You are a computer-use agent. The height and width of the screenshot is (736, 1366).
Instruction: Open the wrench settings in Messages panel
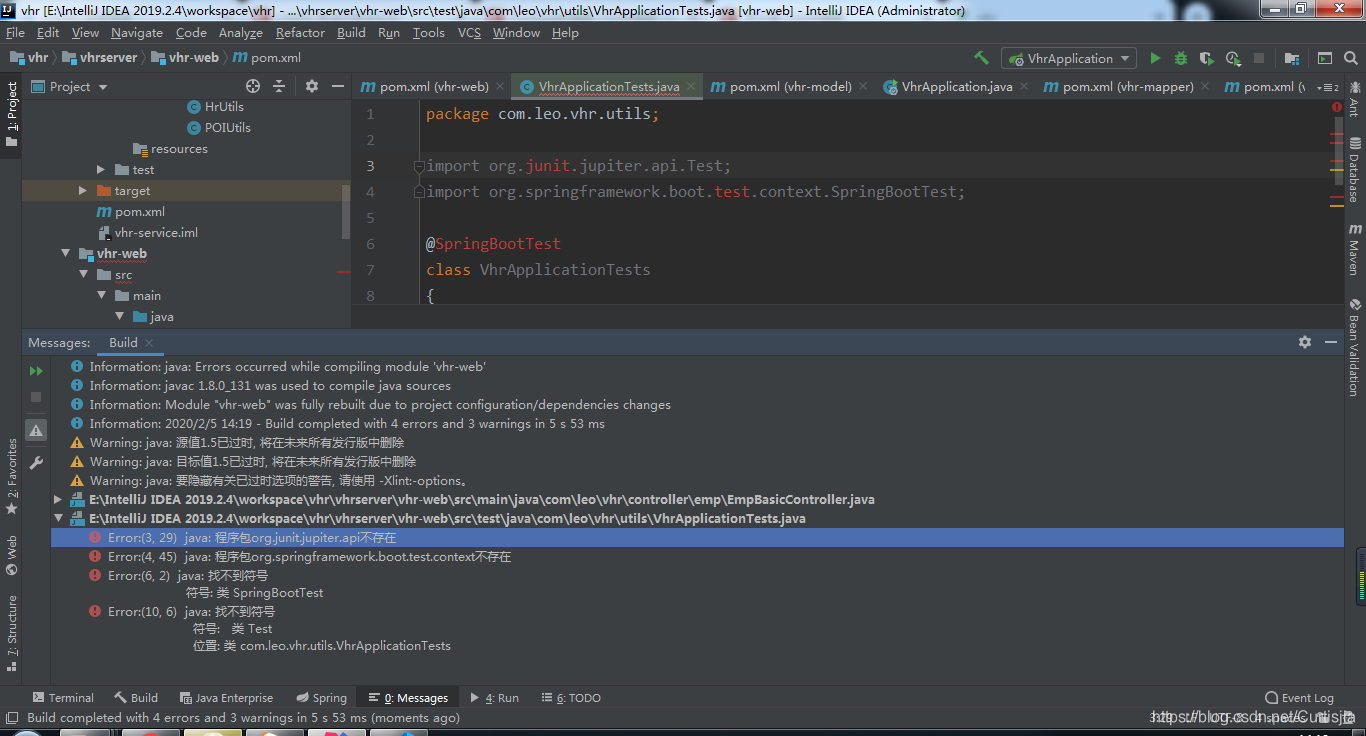[36, 463]
